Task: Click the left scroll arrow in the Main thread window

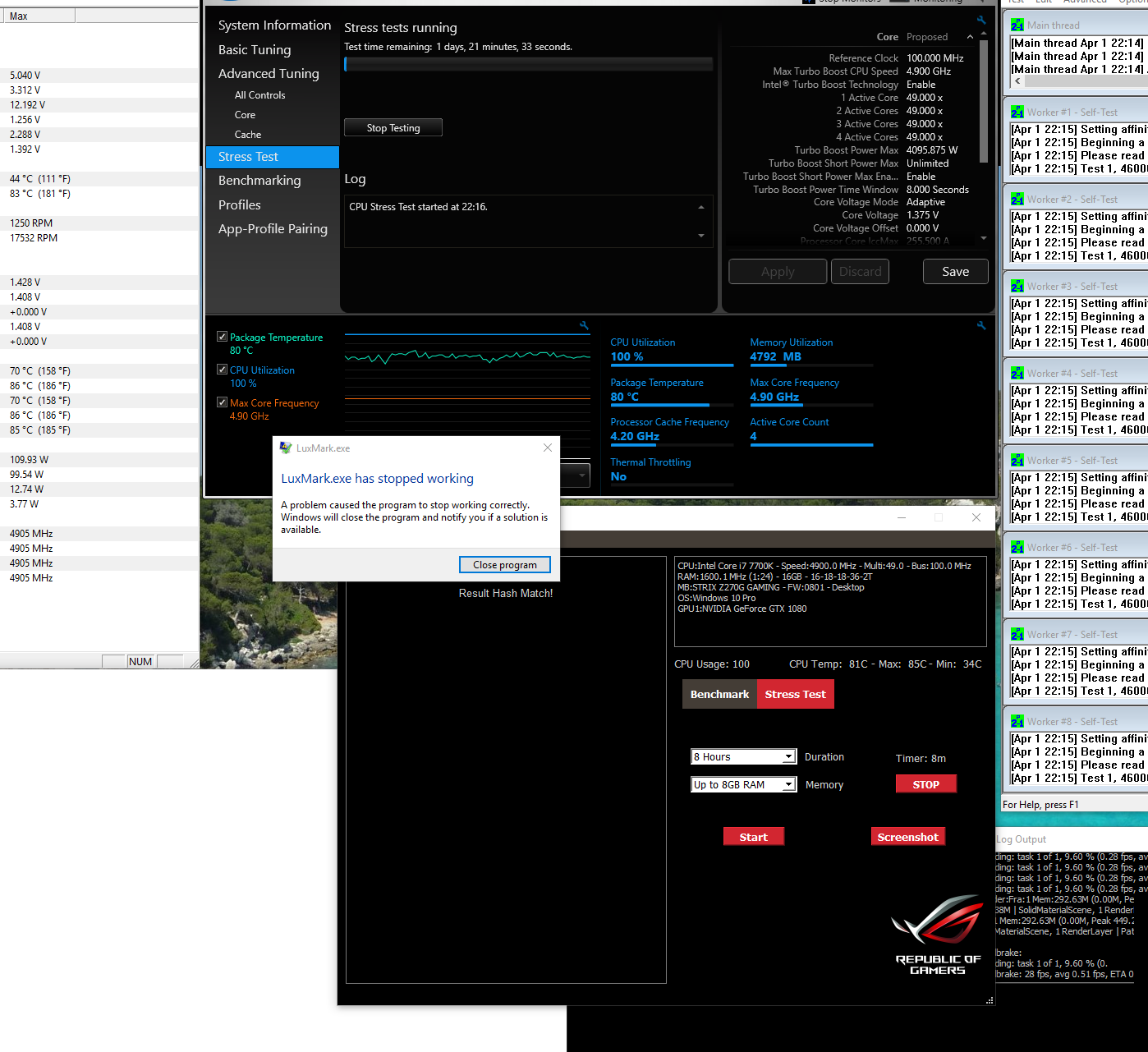Action: (1018, 81)
